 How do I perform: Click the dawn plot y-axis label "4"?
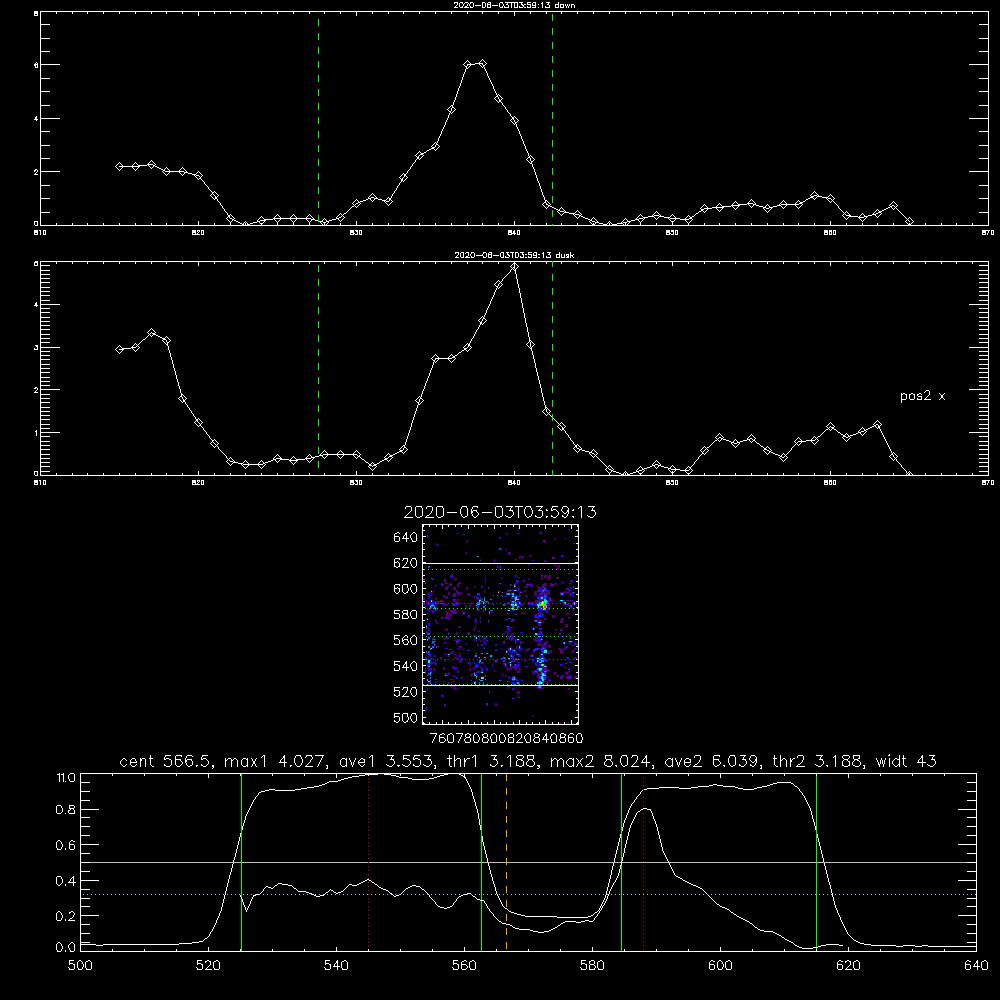[36, 119]
